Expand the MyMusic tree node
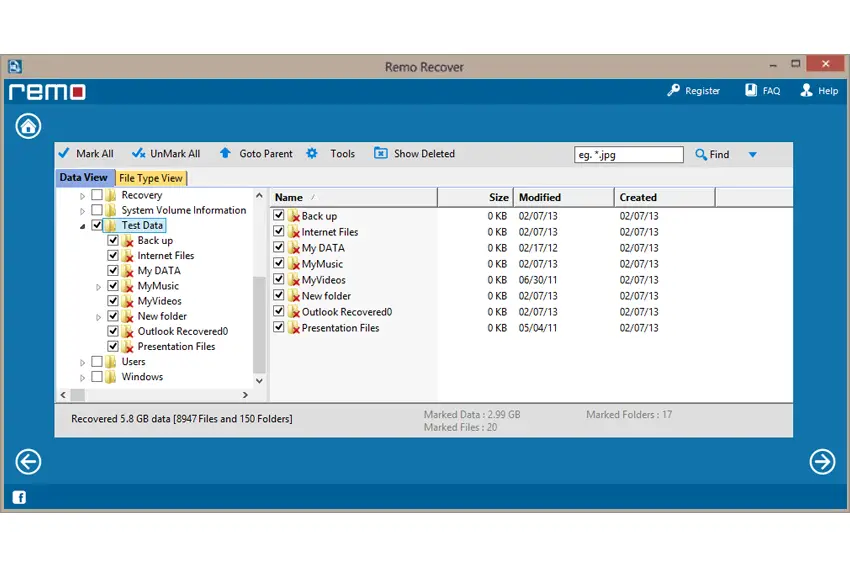The image size is (850, 567). click(x=98, y=287)
